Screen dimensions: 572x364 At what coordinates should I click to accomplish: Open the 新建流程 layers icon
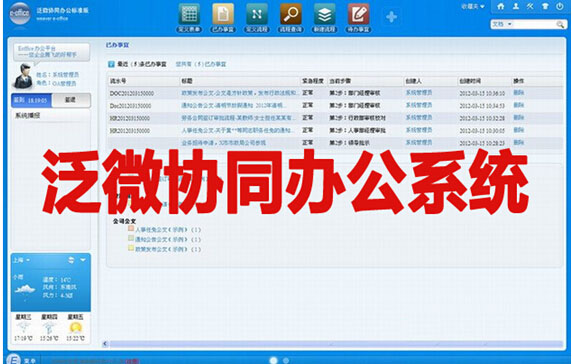coord(325,15)
